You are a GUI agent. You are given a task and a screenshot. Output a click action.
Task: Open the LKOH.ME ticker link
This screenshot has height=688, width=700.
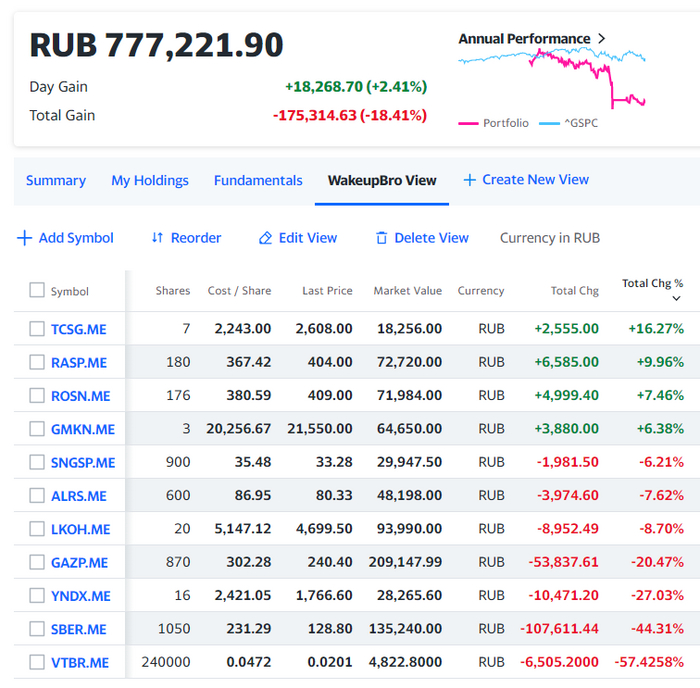pyautogui.click(x=81, y=529)
